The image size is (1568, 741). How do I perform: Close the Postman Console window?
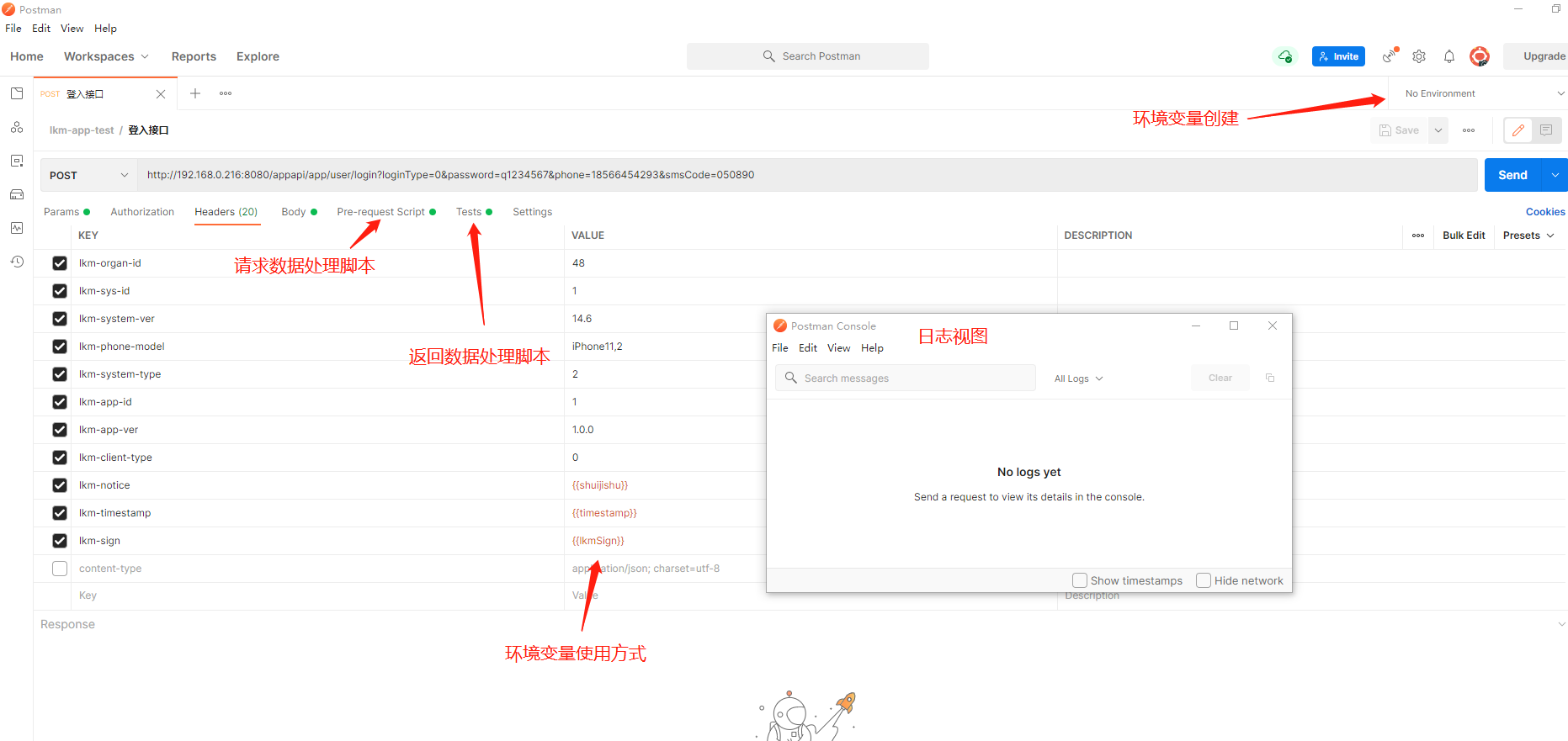1273,326
